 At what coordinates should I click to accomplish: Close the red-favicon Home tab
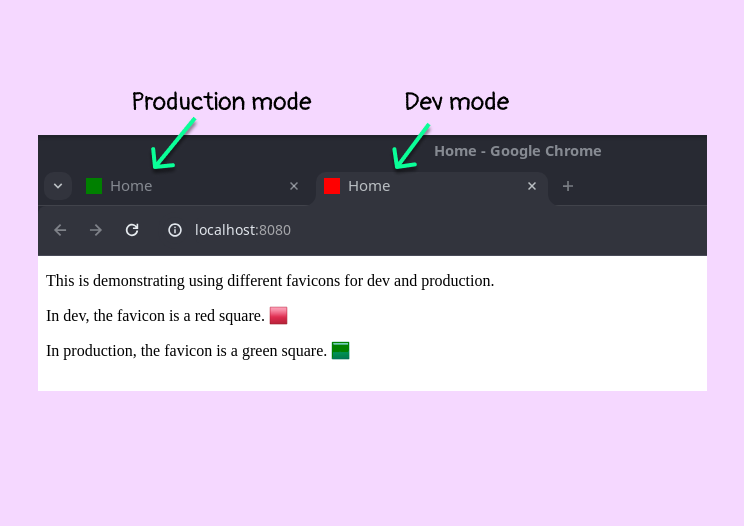532,186
